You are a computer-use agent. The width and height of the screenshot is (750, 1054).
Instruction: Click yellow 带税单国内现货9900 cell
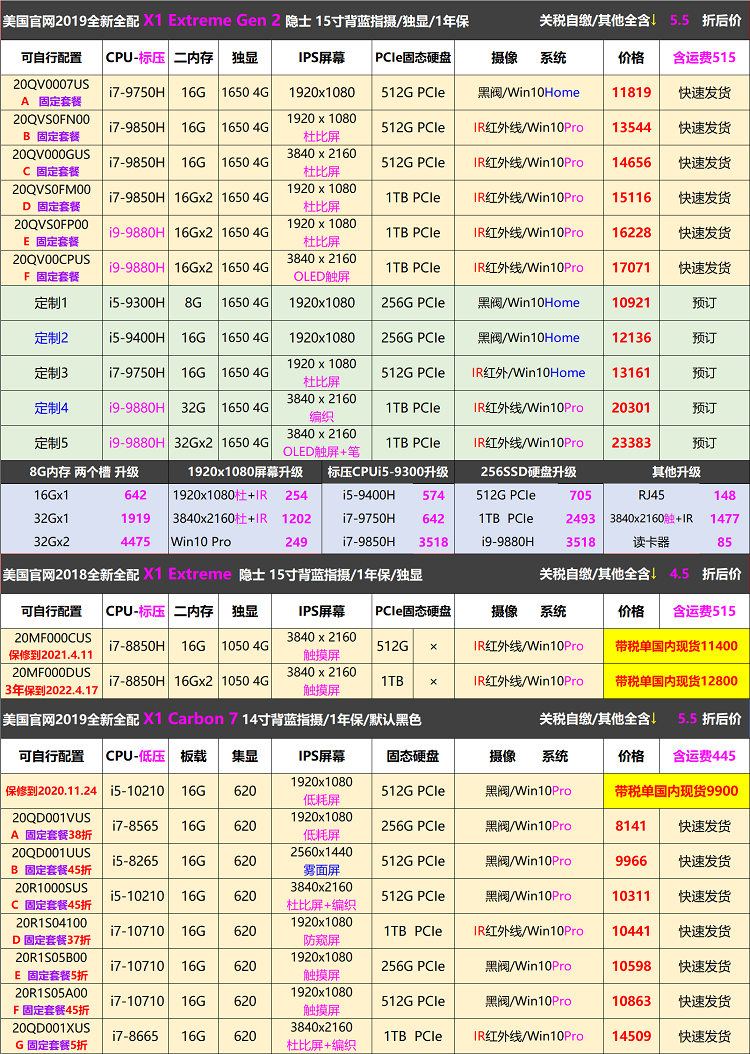click(x=676, y=791)
